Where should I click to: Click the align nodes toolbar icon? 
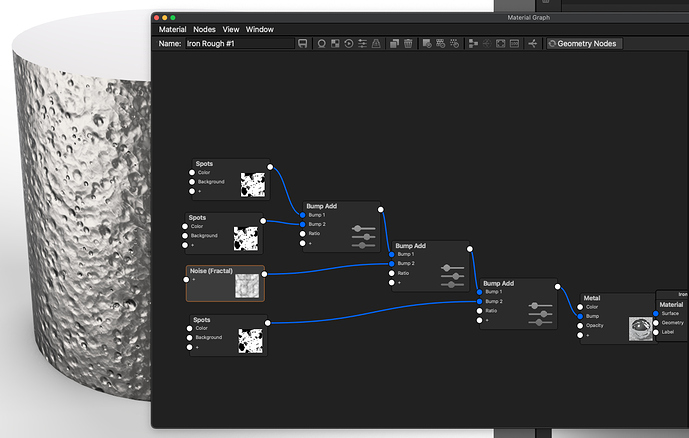(473, 43)
